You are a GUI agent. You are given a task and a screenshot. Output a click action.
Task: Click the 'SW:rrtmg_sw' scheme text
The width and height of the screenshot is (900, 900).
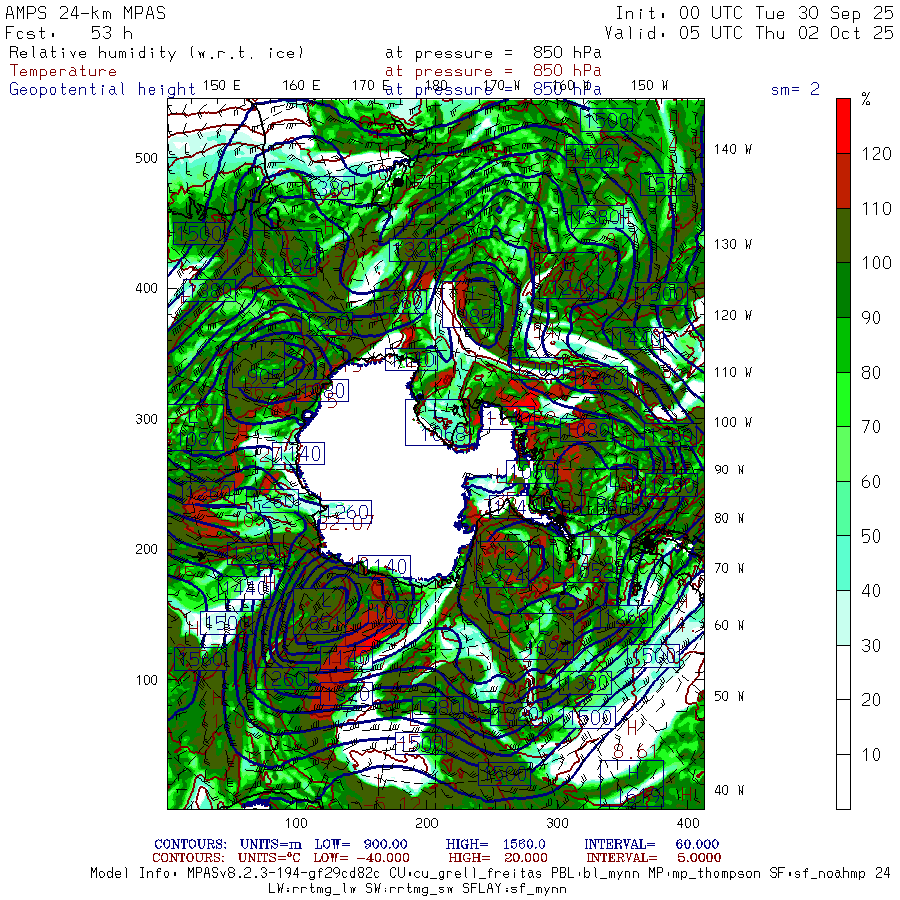(409, 889)
